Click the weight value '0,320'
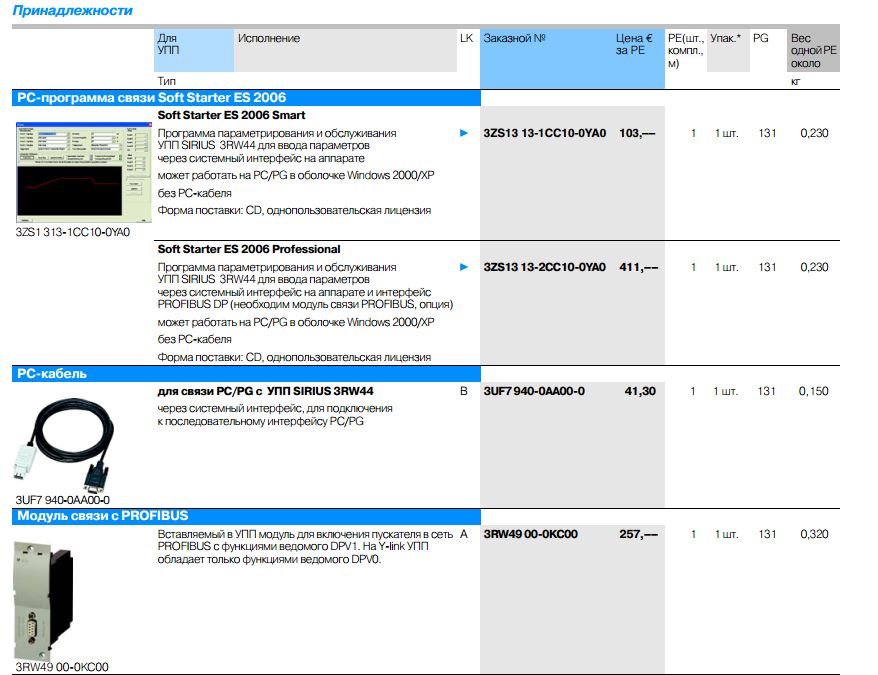This screenshot has width=878, height=675. click(x=814, y=534)
